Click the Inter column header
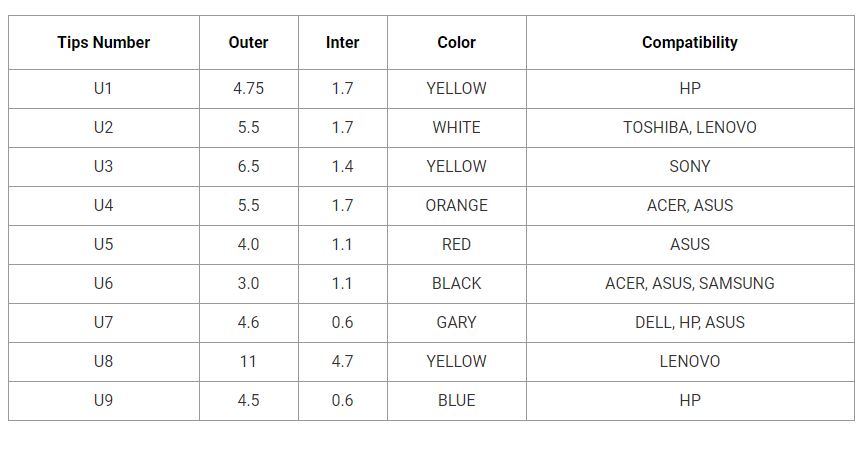The width and height of the screenshot is (865, 462). (342, 42)
